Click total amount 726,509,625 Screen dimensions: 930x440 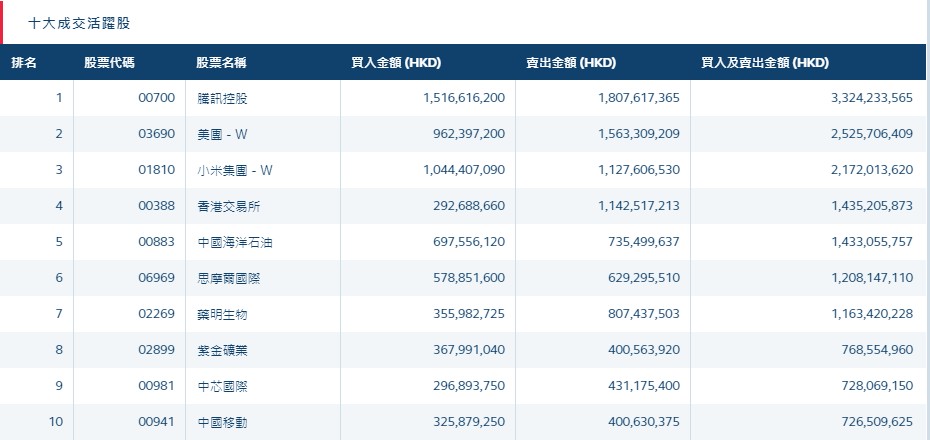877,422
